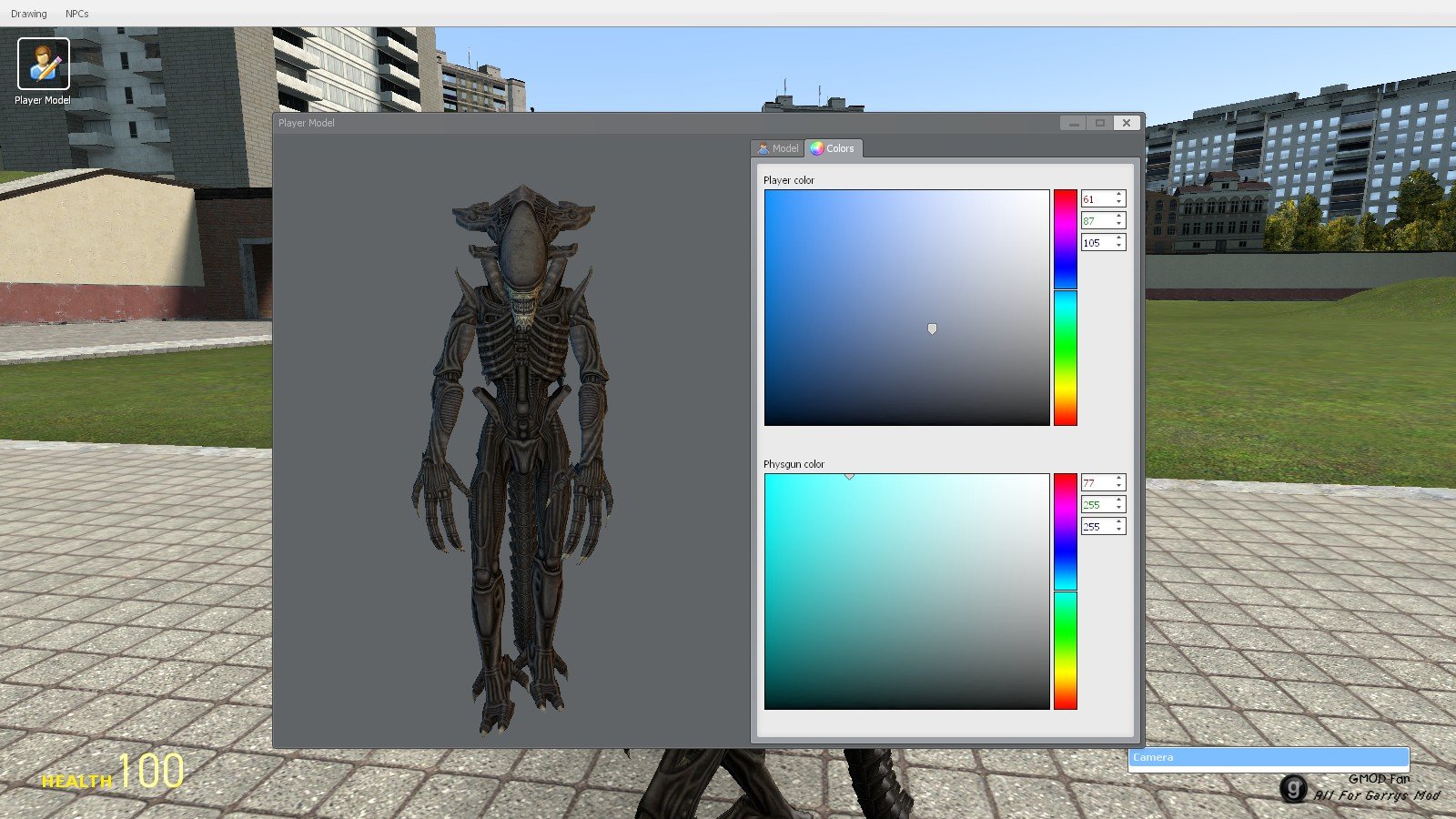This screenshot has width=1456, height=819.
Task: Pick a shade in Player color square
Action: tap(906, 308)
